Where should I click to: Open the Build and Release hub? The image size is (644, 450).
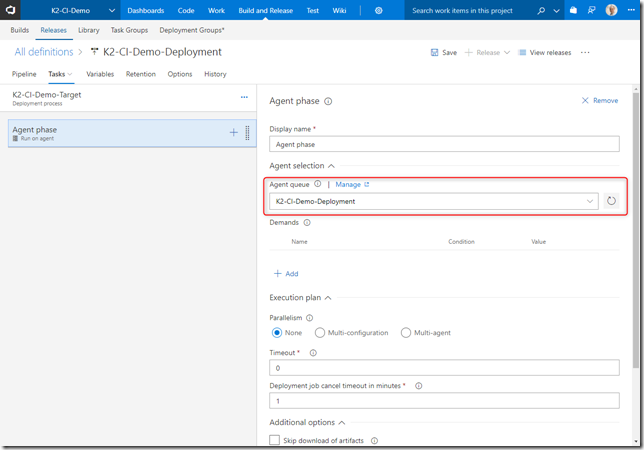[x=265, y=10]
